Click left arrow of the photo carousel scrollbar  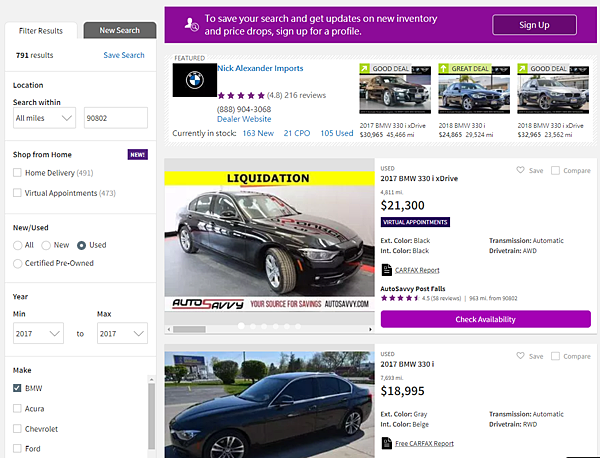coord(168,329)
